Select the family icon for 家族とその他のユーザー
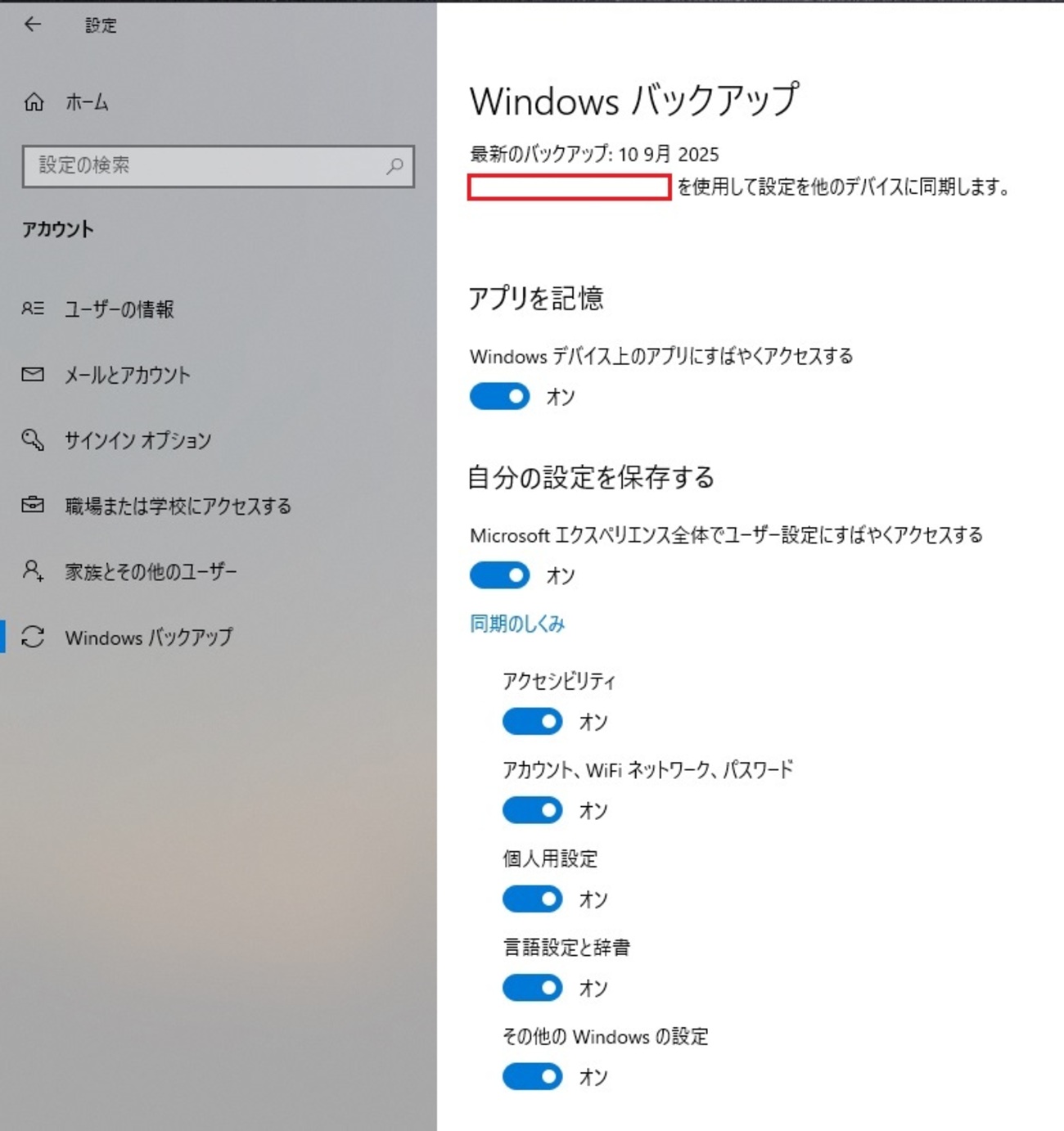Screen dimensions: 1064x1131 tap(33, 571)
